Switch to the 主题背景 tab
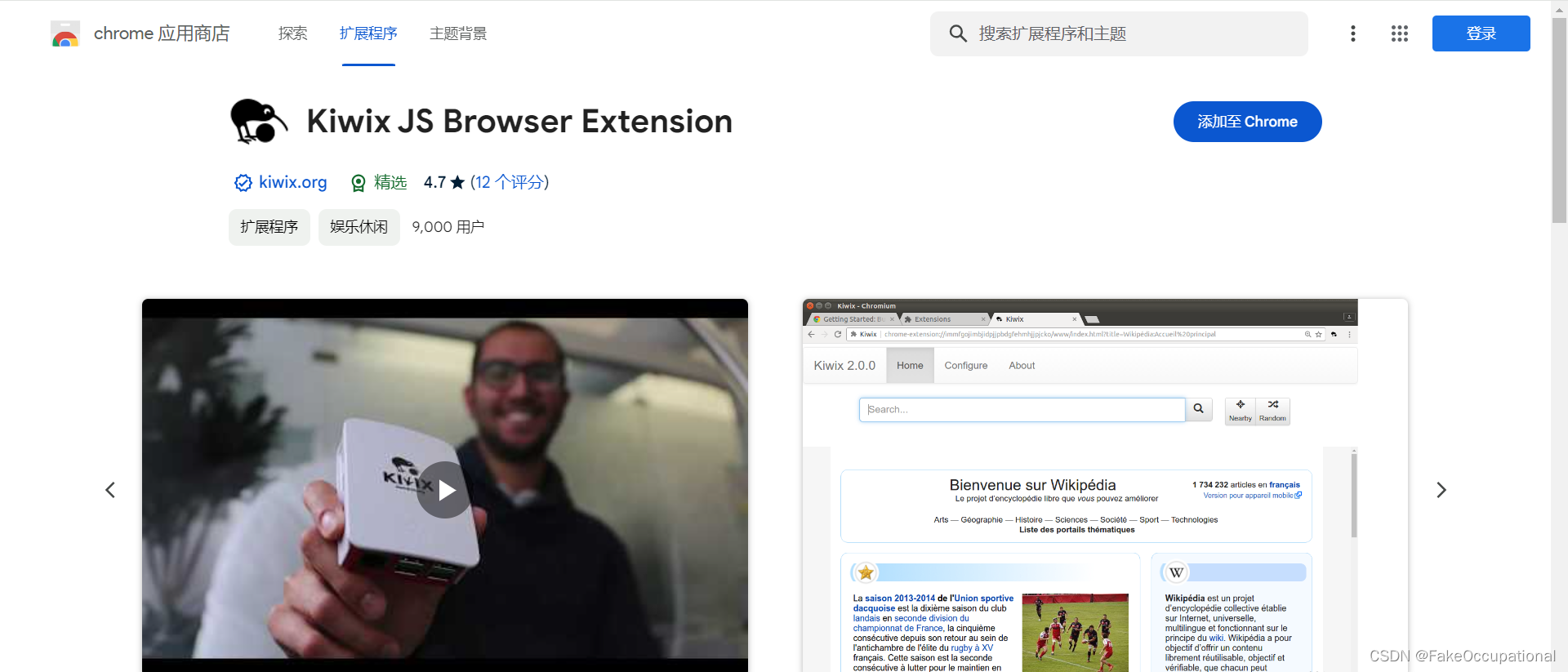Viewport: 1568px width, 672px height. 458,33
